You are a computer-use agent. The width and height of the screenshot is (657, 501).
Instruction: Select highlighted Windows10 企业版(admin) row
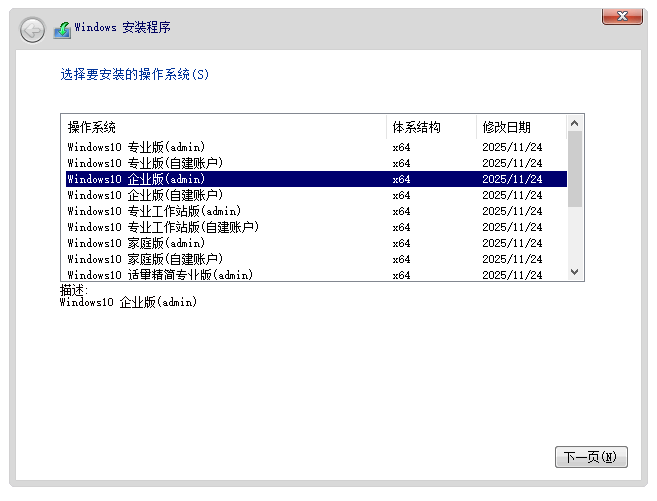316,179
